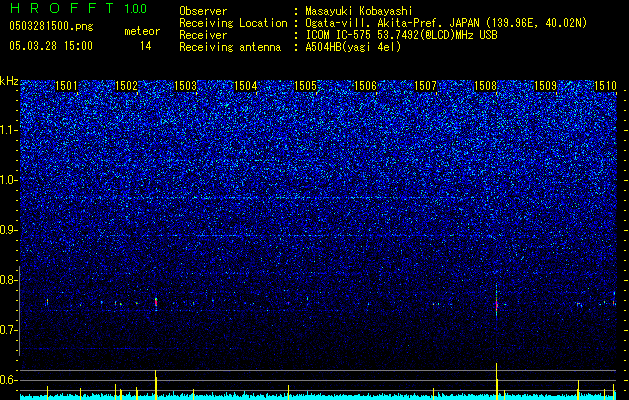Click the Receiver field label
The width and height of the screenshot is (629, 400).
point(203,35)
